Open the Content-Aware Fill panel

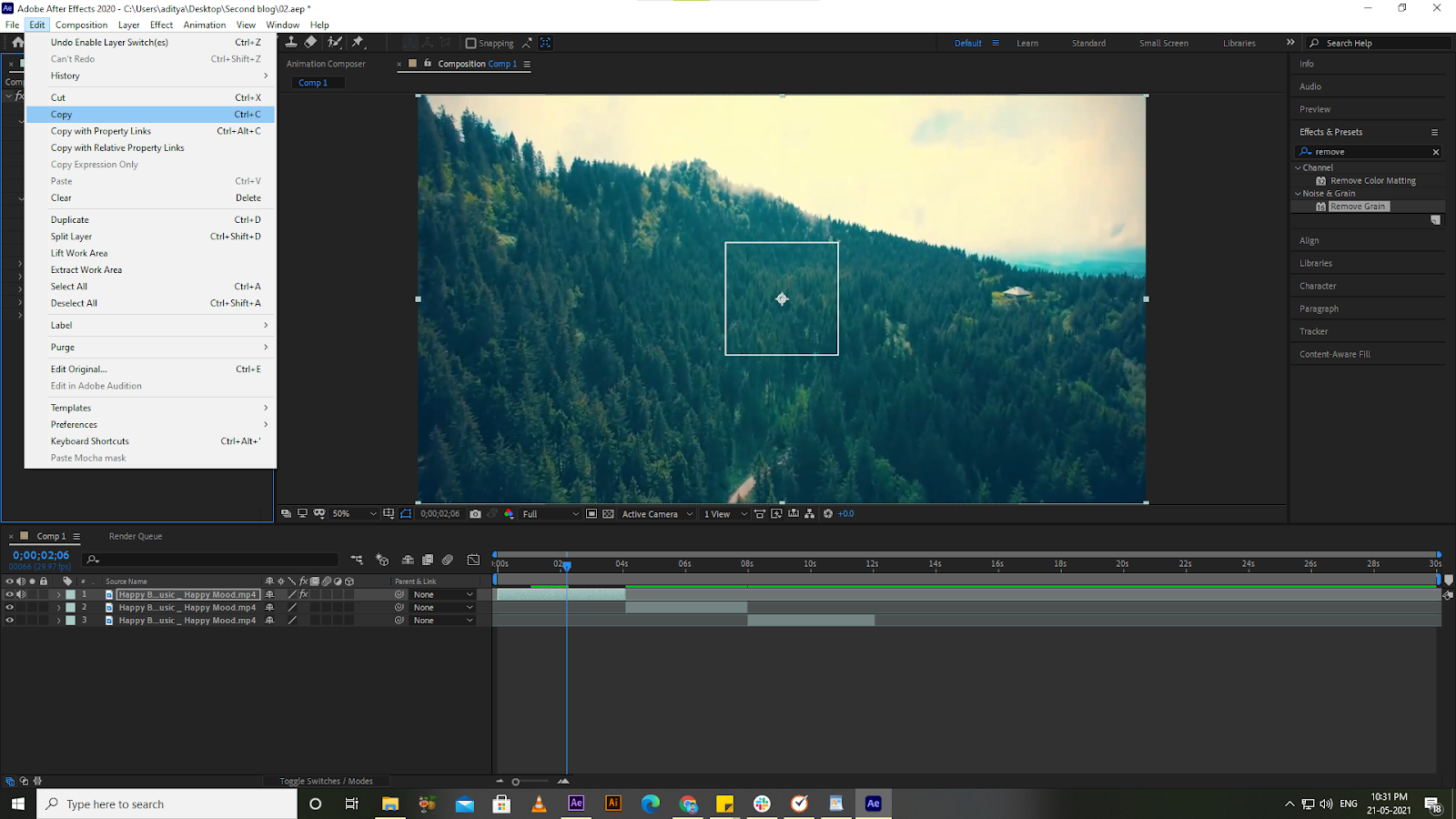pyautogui.click(x=1334, y=354)
